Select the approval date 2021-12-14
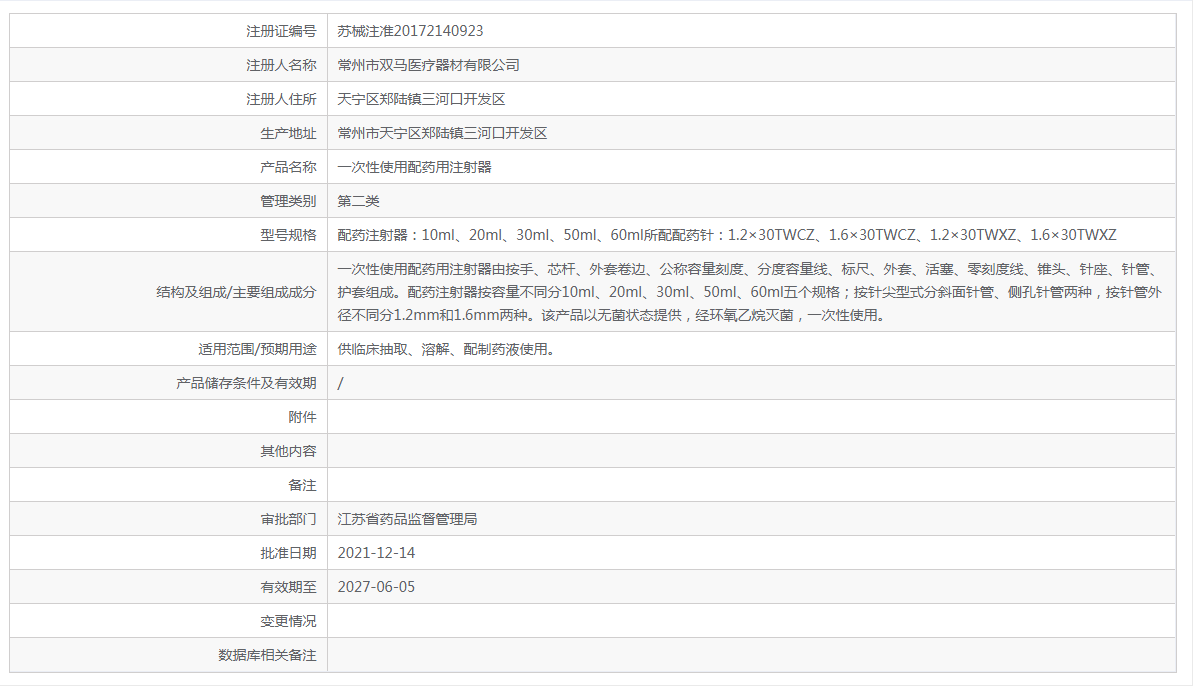Screen dimensions: 1197x694 point(375,553)
